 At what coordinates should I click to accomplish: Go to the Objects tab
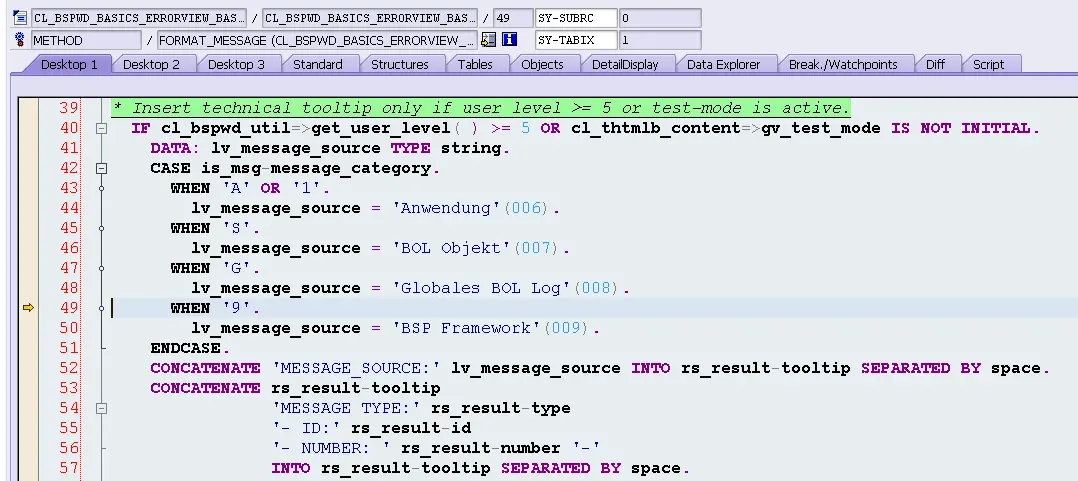point(542,65)
